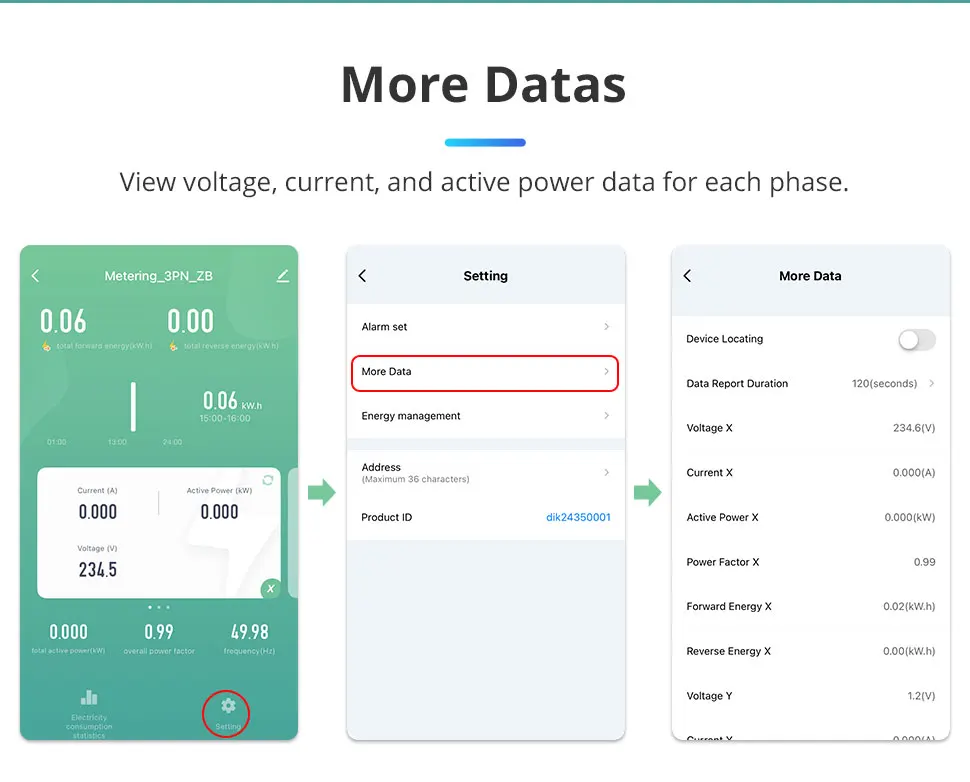The image size is (970, 782).
Task: Tap the Forward Energy X row
Action: pos(810,607)
